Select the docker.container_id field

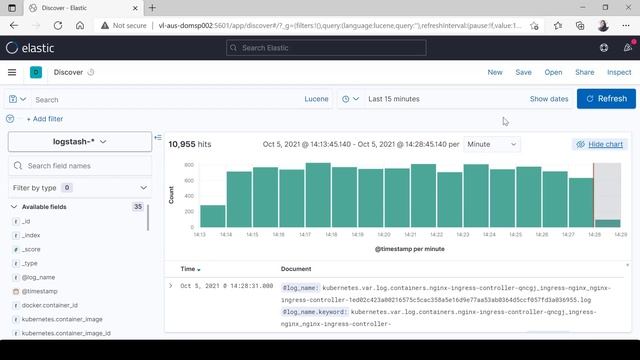(x=49, y=305)
